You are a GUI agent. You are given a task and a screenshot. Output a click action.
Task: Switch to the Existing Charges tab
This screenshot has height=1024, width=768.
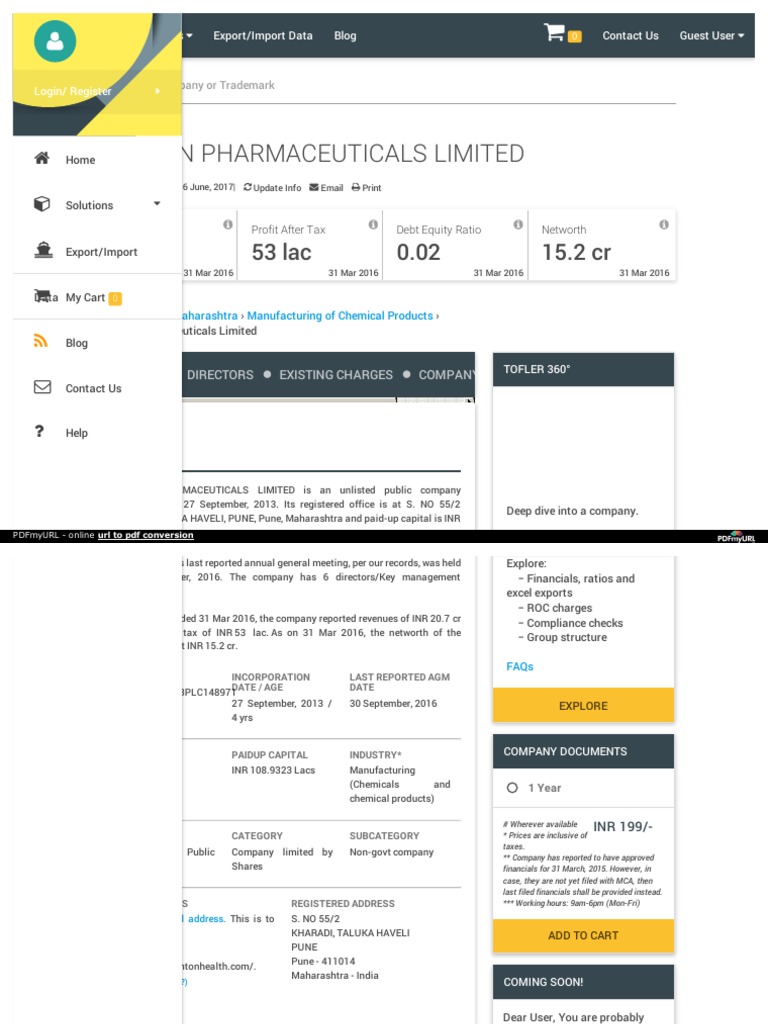click(336, 375)
